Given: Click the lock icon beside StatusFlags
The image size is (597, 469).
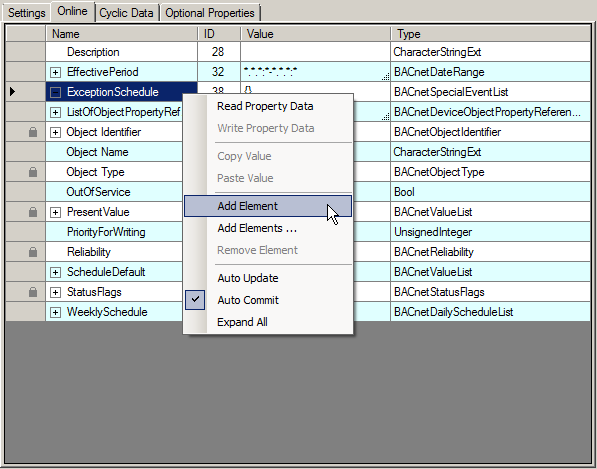Looking at the screenshot, I should (33, 292).
